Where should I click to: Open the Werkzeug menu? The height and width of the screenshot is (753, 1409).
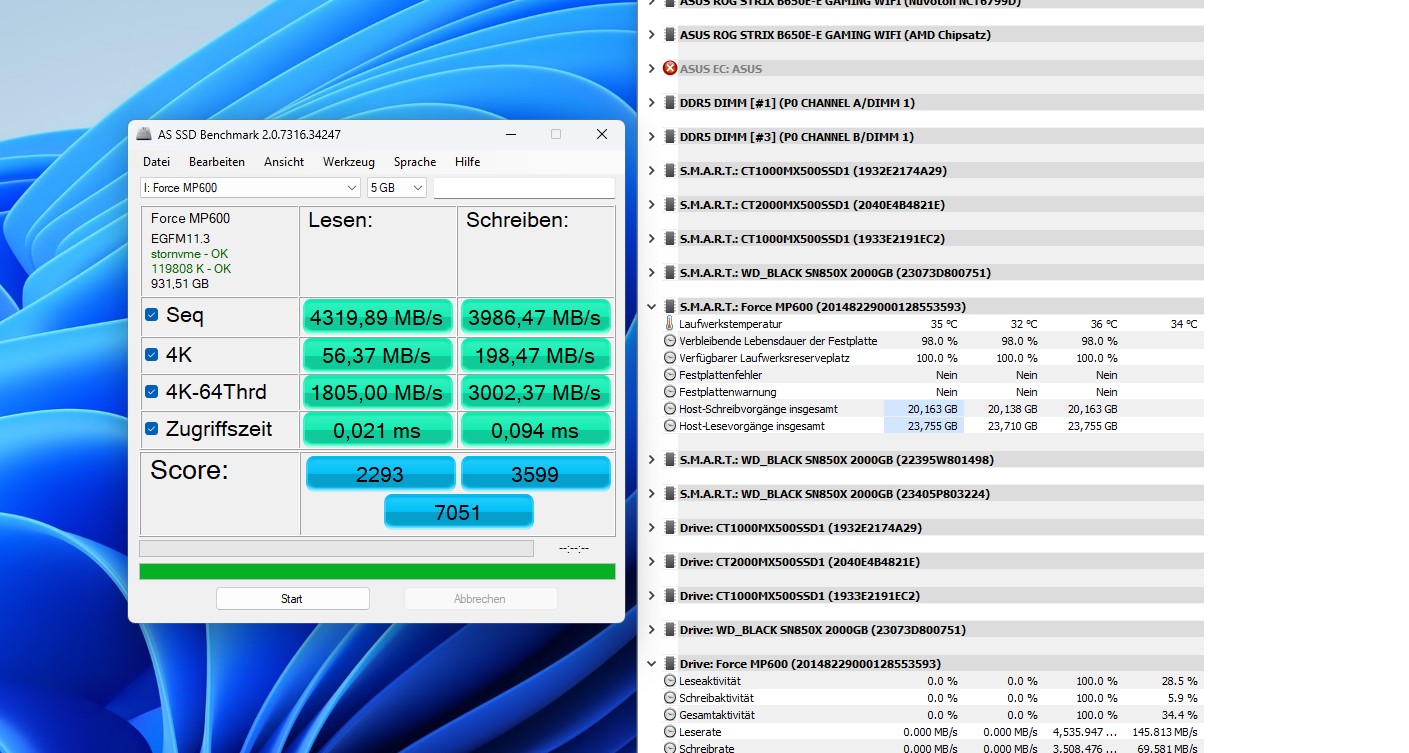click(349, 162)
